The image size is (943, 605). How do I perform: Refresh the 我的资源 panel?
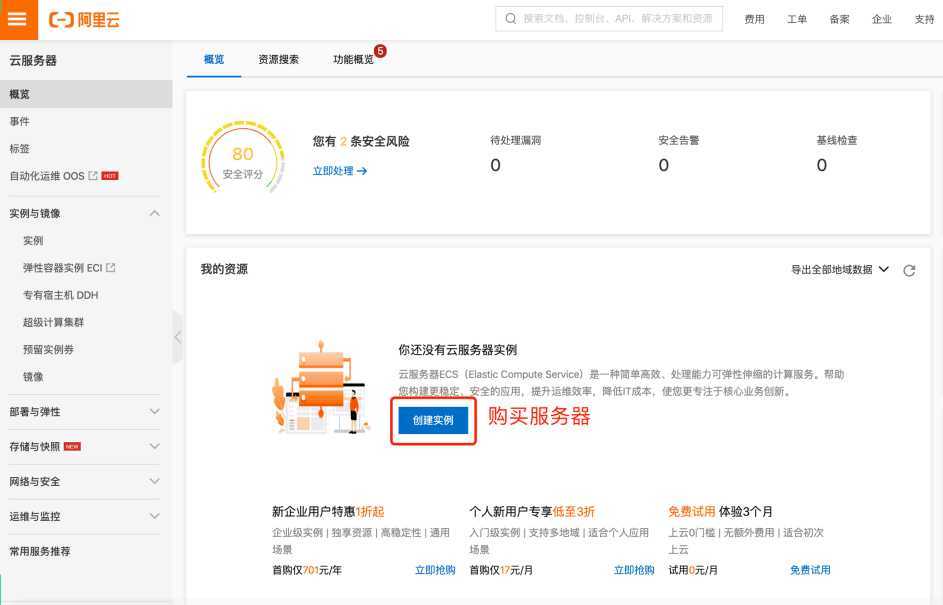(x=909, y=270)
